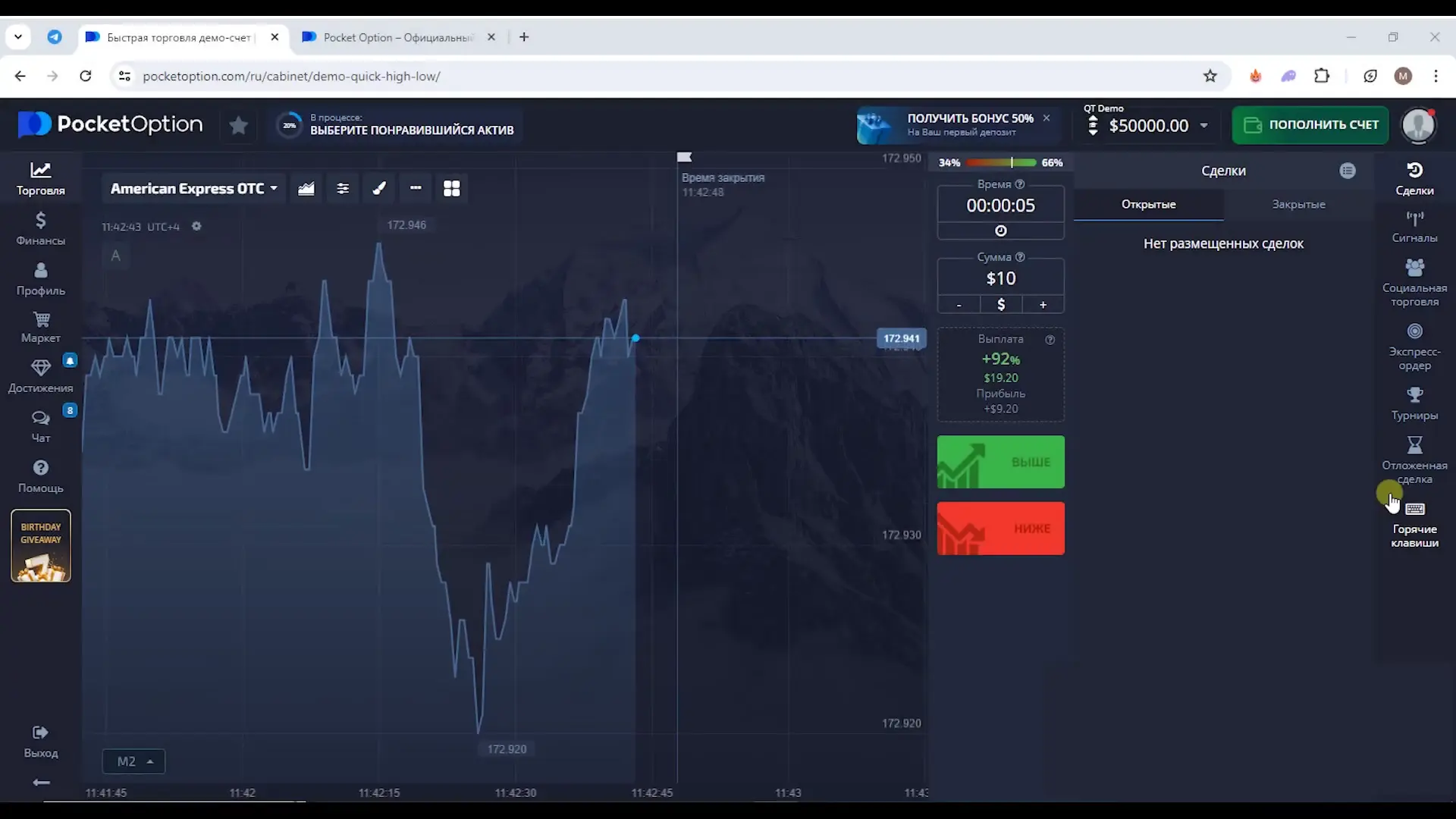
Task: Open the chart time settings gear
Action: 196,226
